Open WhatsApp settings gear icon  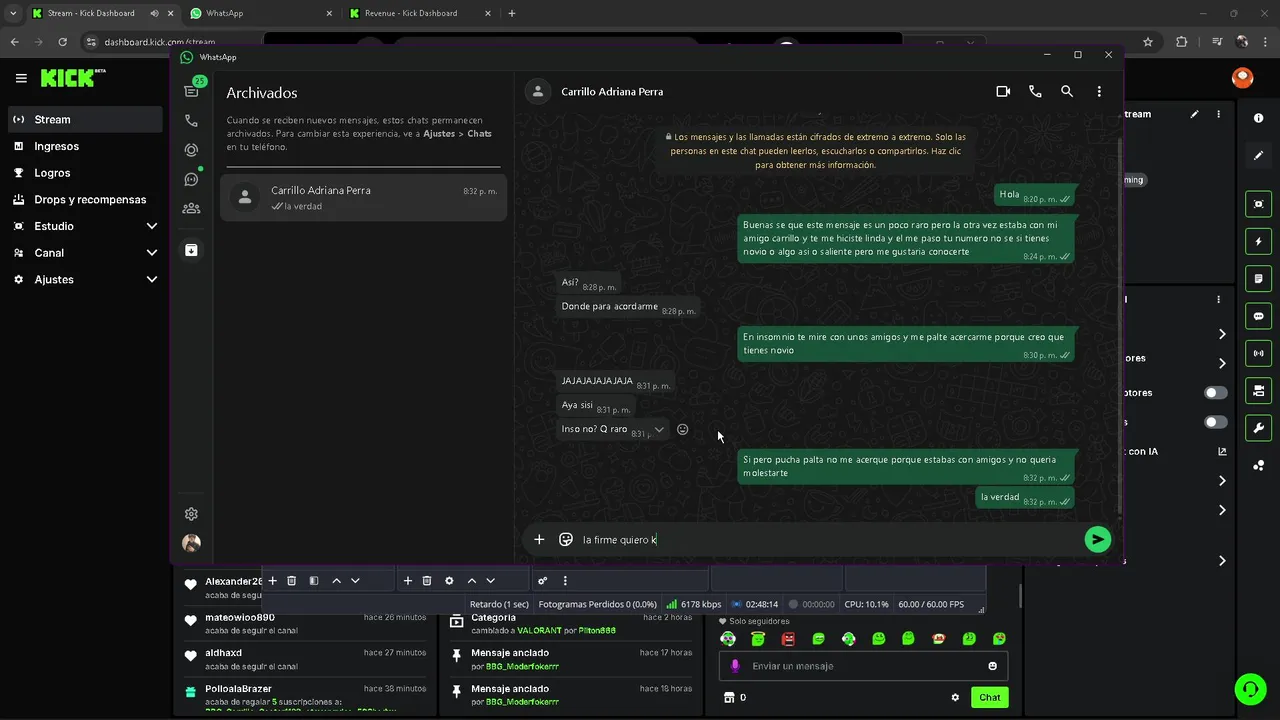[x=191, y=514]
